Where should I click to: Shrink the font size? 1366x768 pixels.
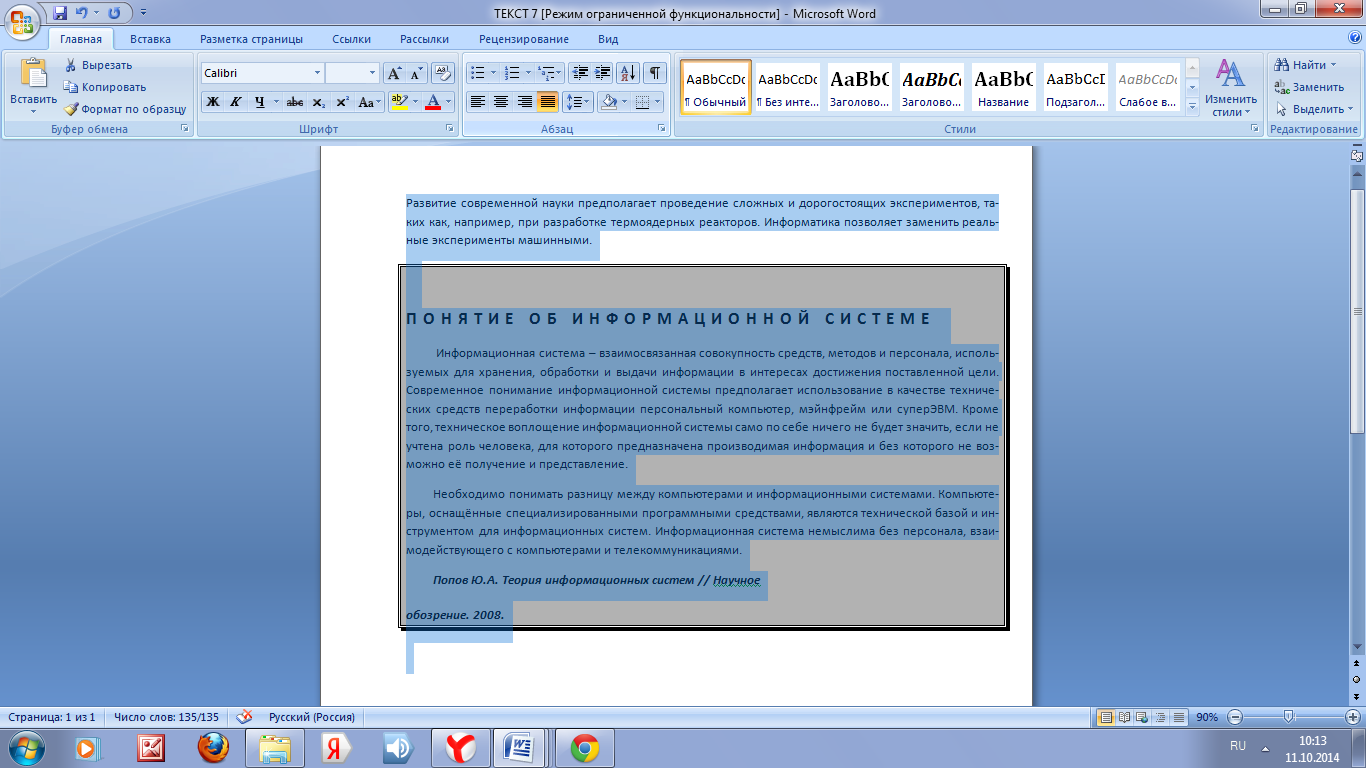417,73
